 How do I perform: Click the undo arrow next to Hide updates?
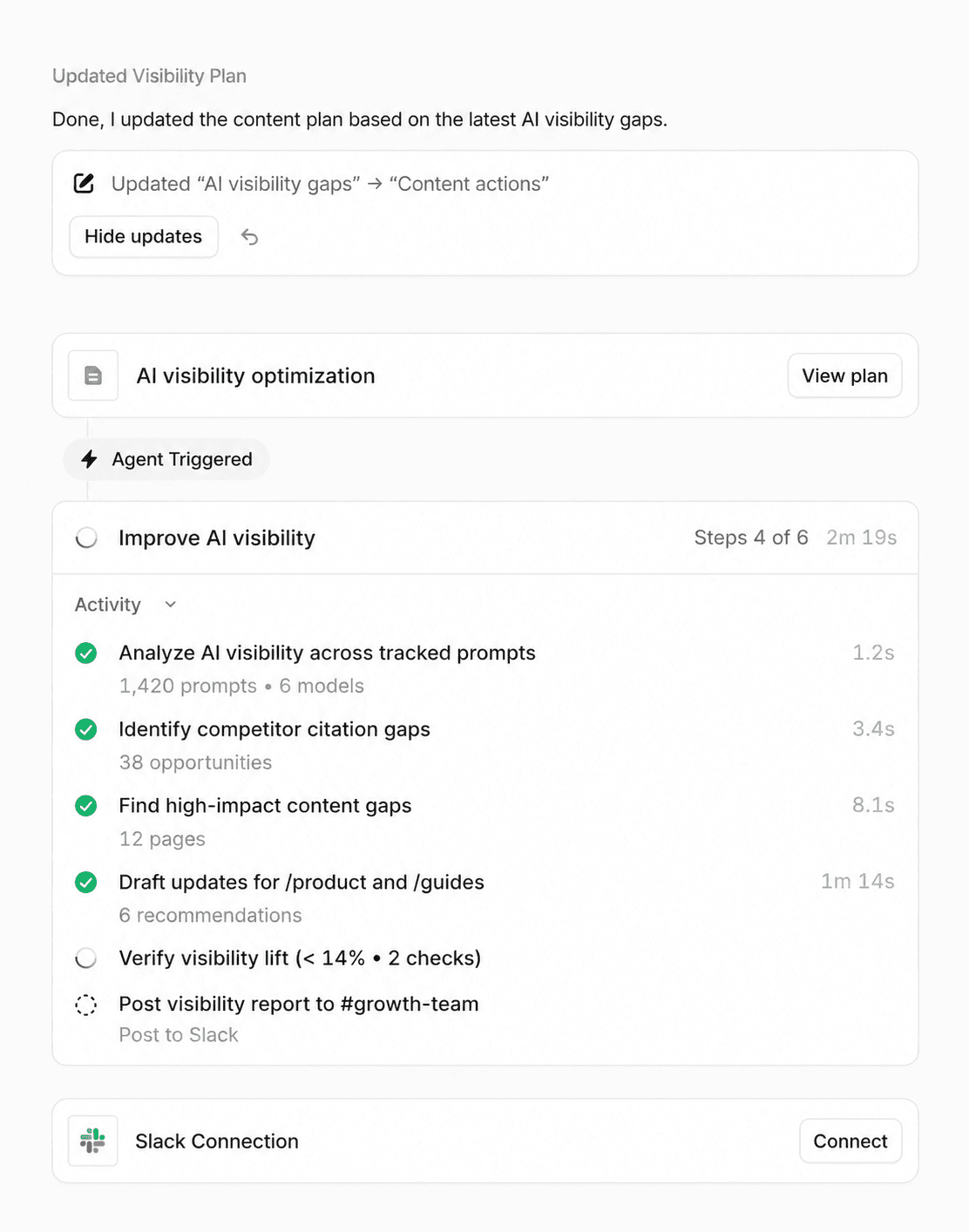tap(249, 237)
